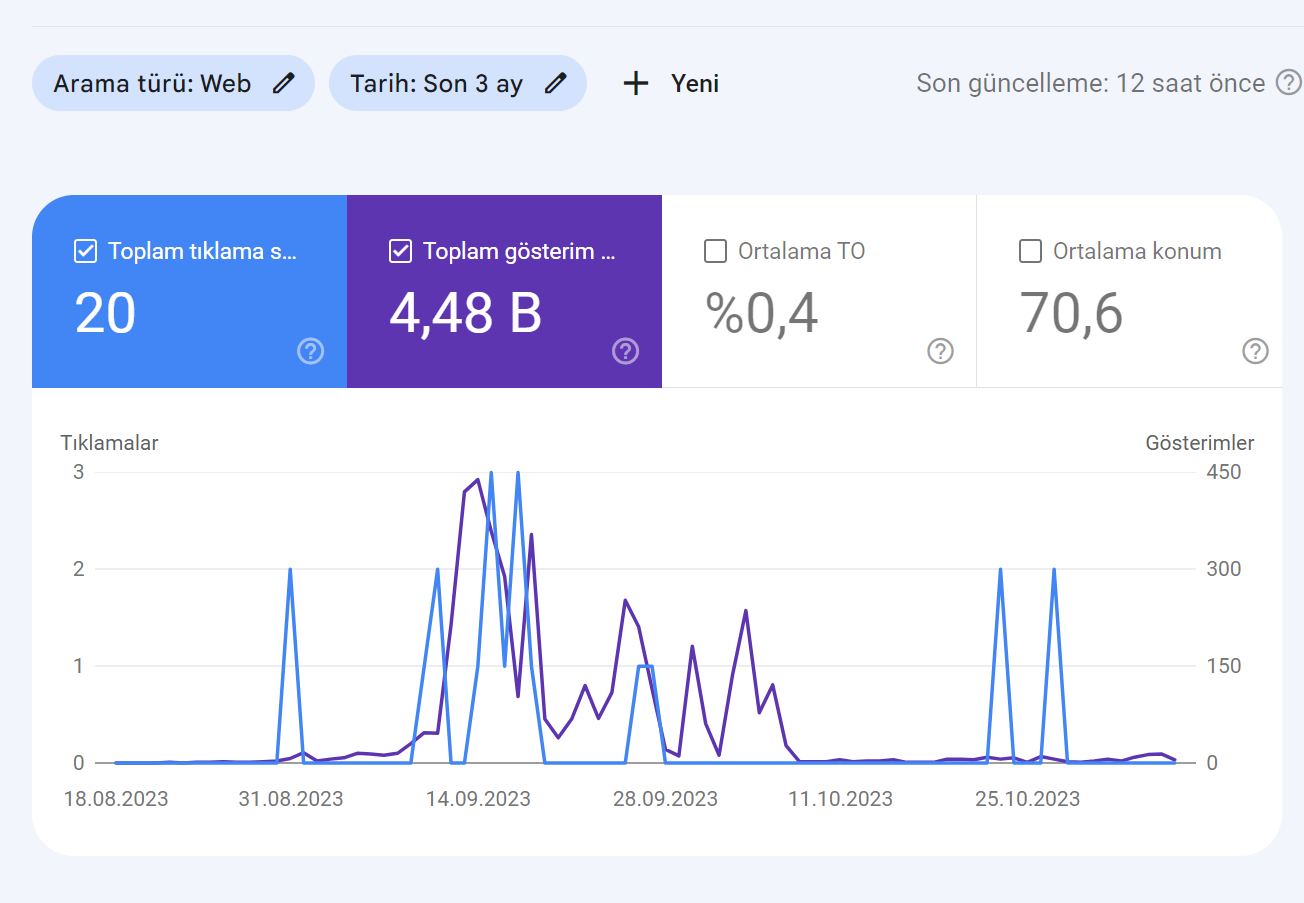Click pencil icon on Tarih filter
1304x903 pixels.
pos(556,83)
